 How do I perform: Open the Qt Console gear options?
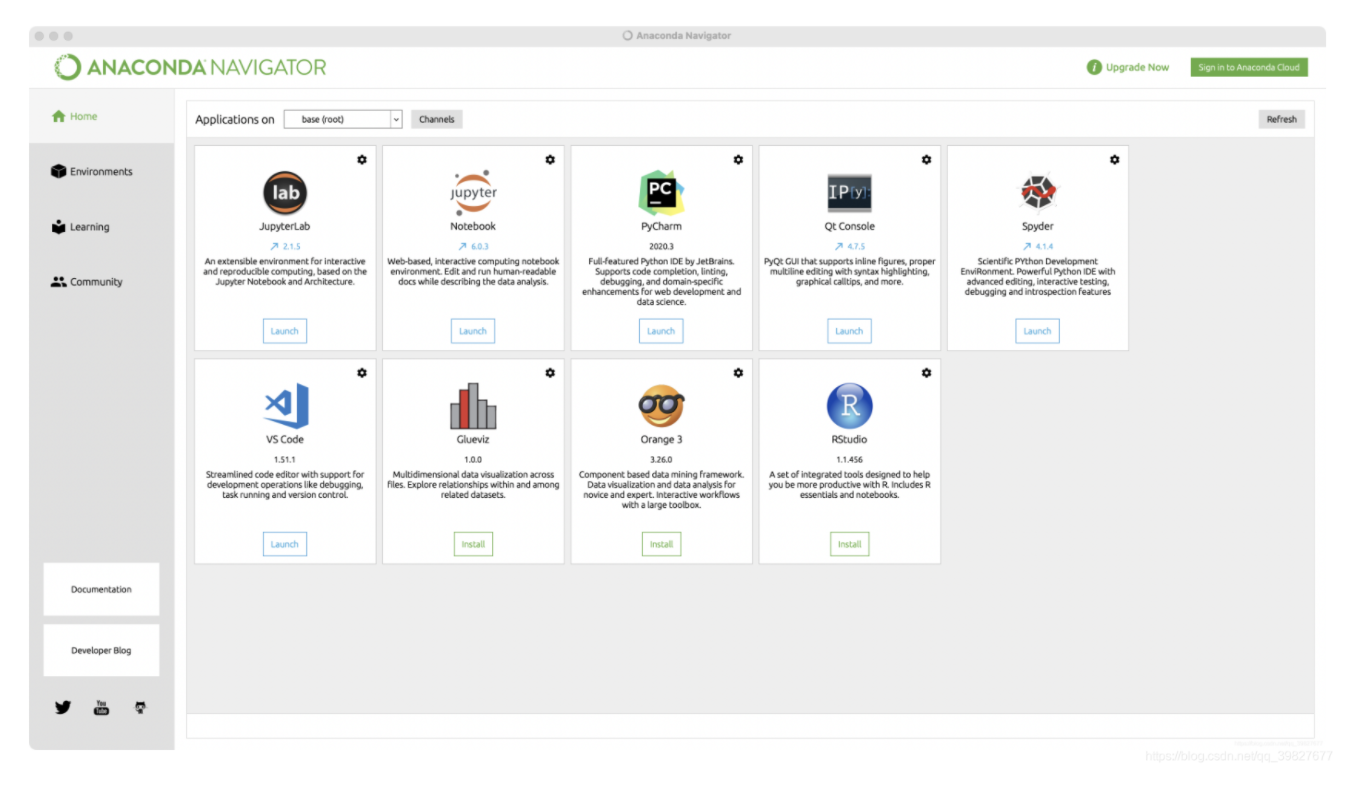click(x=926, y=160)
